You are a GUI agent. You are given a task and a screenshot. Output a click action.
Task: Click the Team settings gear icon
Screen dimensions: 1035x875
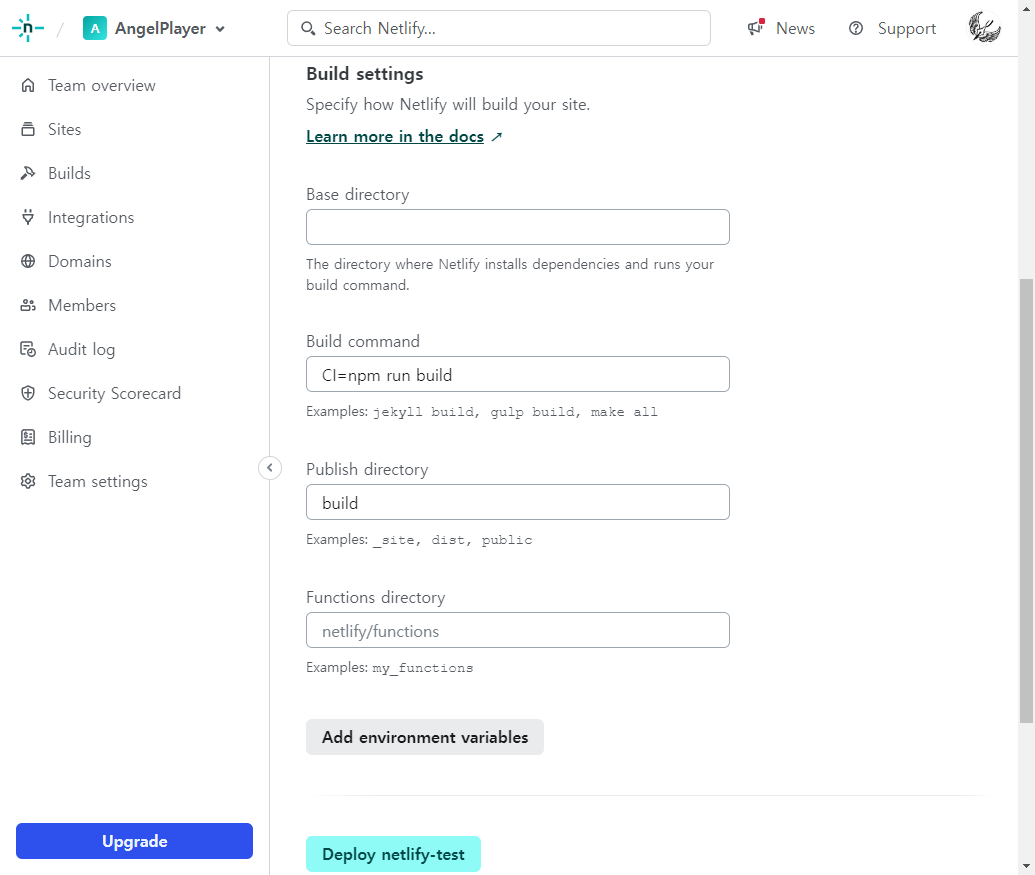click(28, 481)
